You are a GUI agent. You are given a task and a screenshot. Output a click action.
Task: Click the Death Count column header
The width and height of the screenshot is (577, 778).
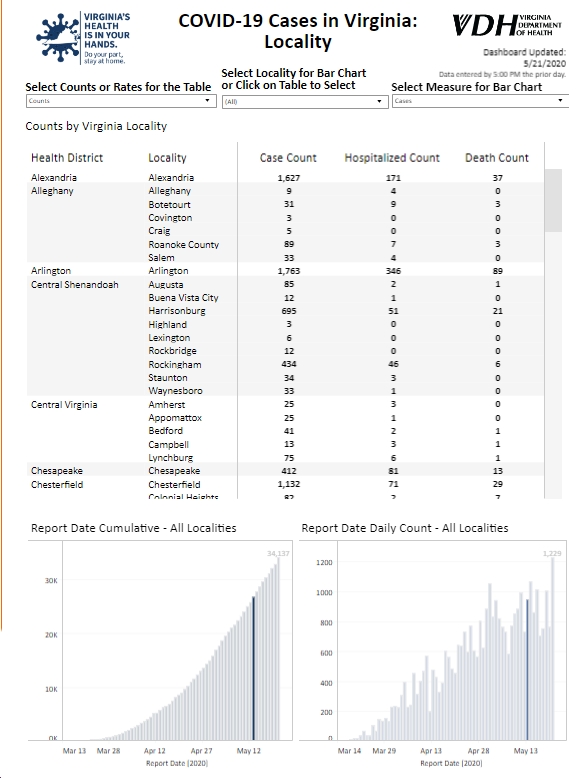497,158
